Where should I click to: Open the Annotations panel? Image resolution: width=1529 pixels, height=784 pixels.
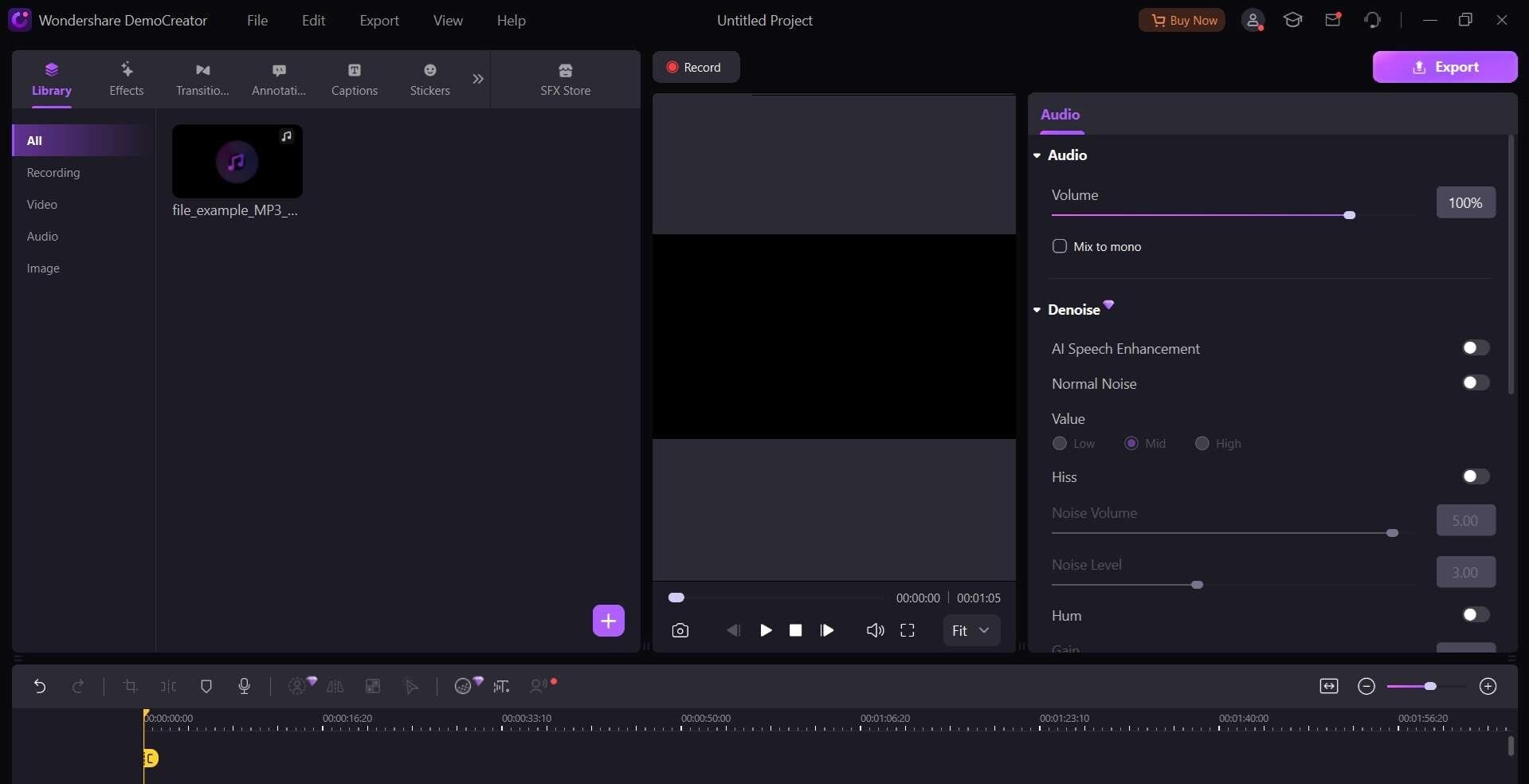click(x=279, y=79)
